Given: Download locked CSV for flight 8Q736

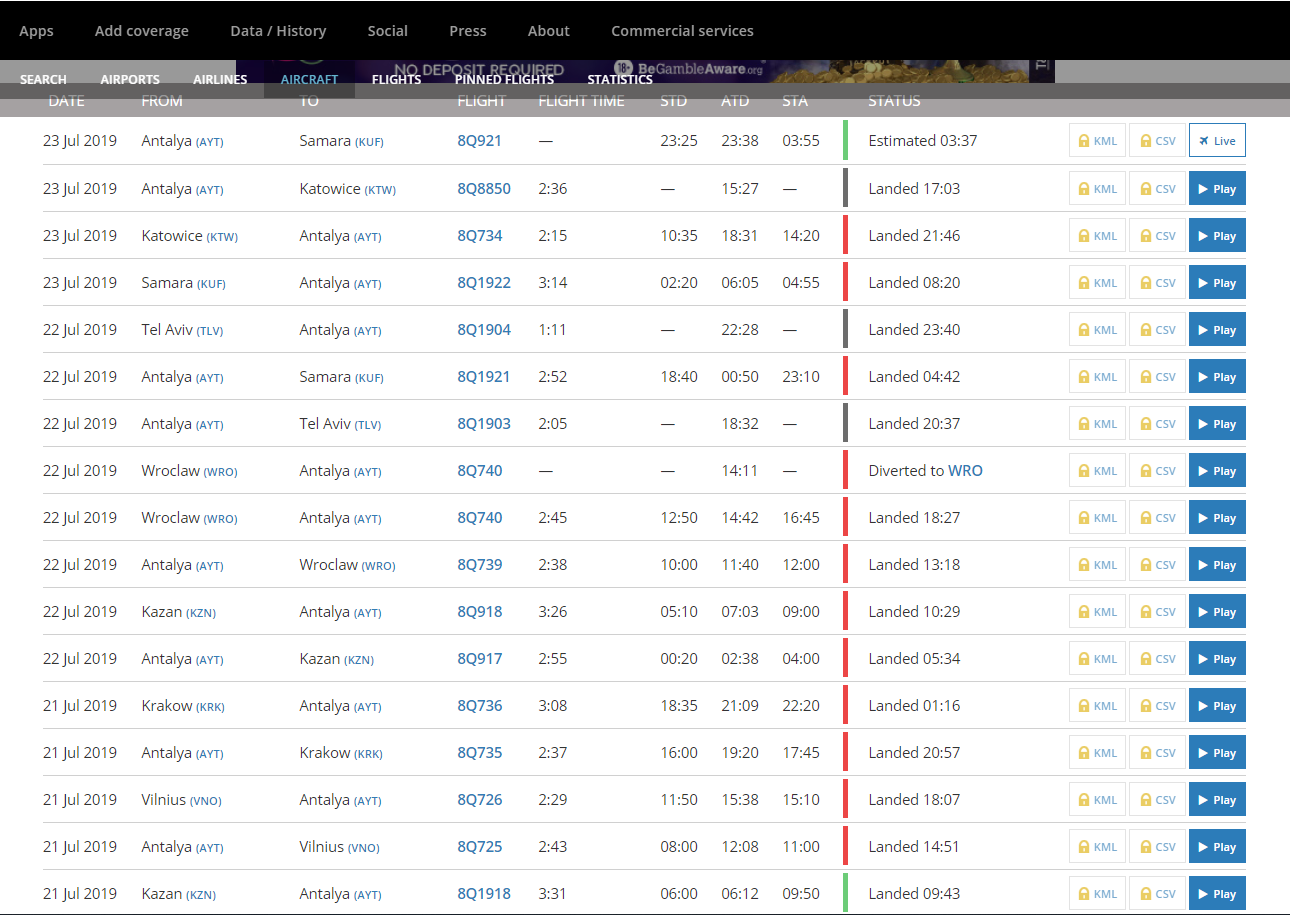Looking at the screenshot, I should point(1157,706).
